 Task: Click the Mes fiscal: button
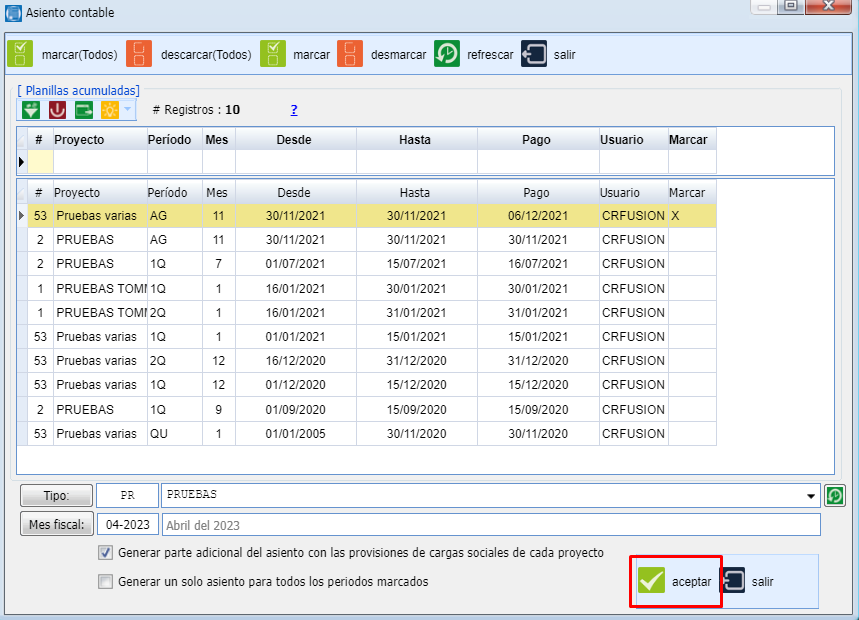[x=56, y=525]
